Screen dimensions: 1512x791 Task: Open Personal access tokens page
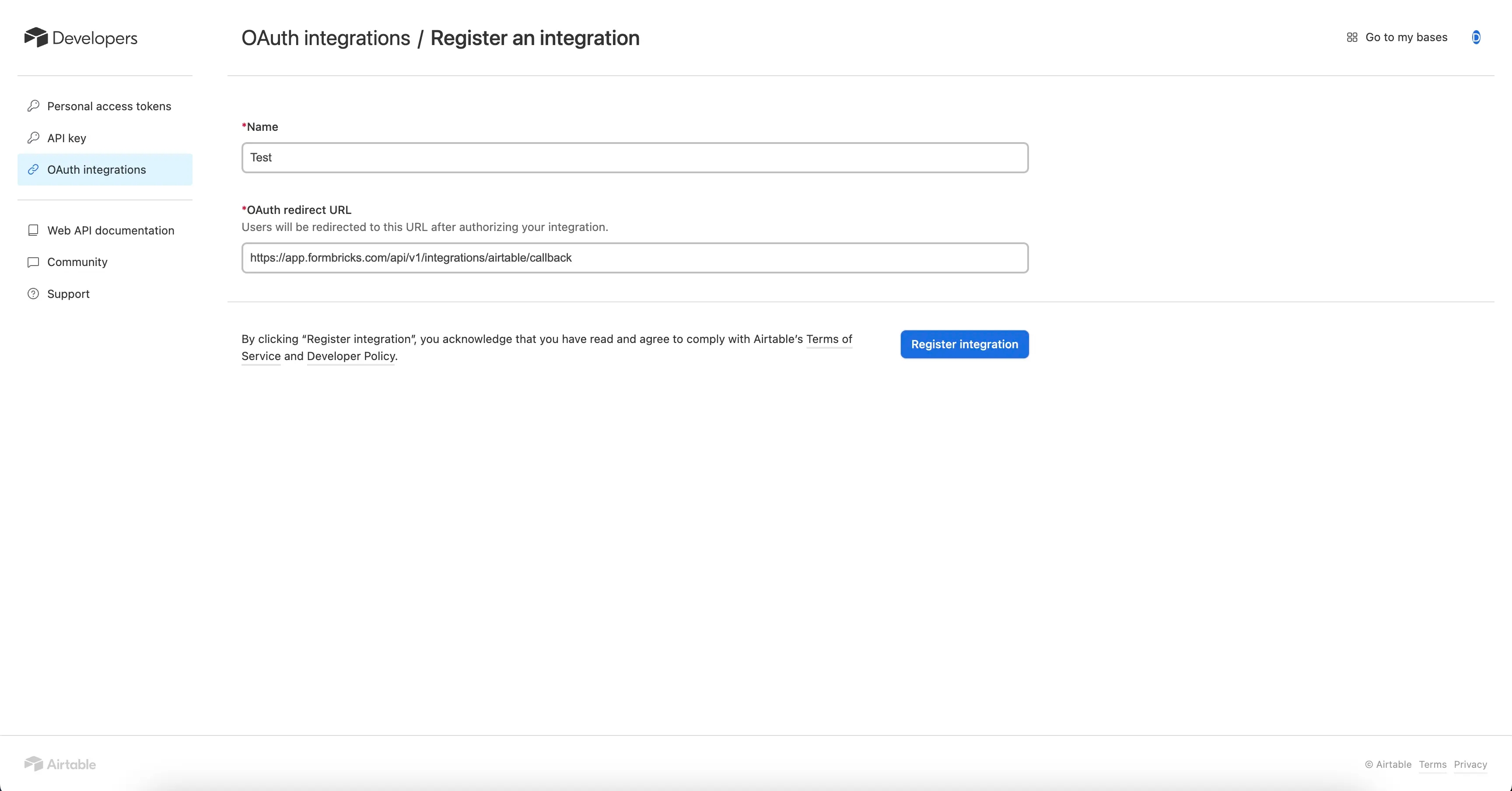105,106
